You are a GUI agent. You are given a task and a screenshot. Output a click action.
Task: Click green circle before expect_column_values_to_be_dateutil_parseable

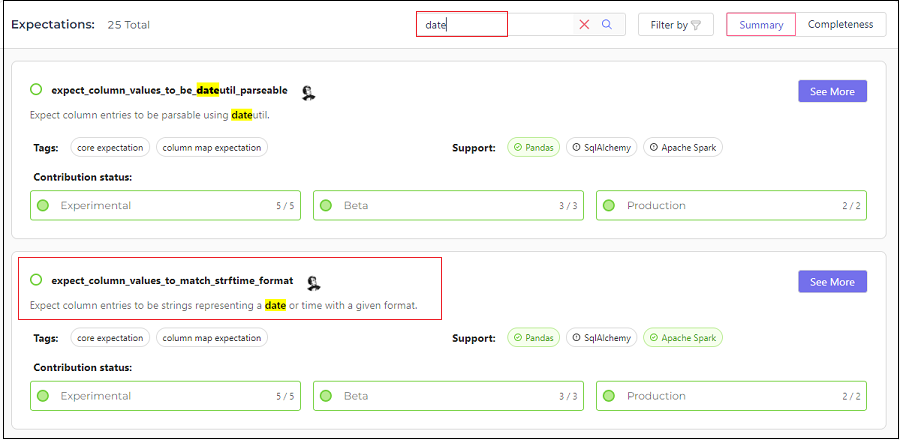36,89
